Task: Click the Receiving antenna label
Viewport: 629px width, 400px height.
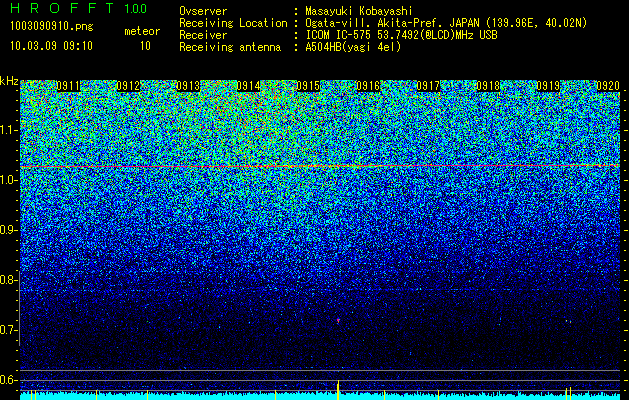Action: pyautogui.click(x=230, y=47)
